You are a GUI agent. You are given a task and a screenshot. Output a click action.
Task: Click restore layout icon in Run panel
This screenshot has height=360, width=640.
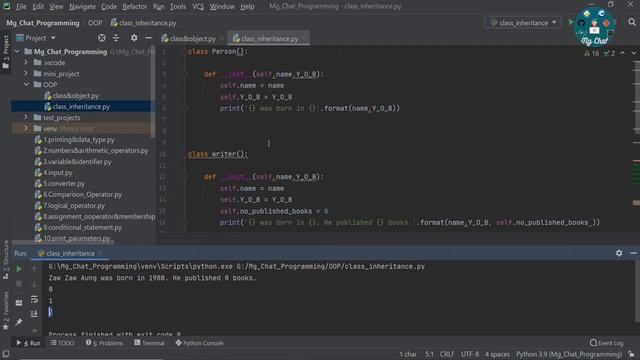(19, 303)
